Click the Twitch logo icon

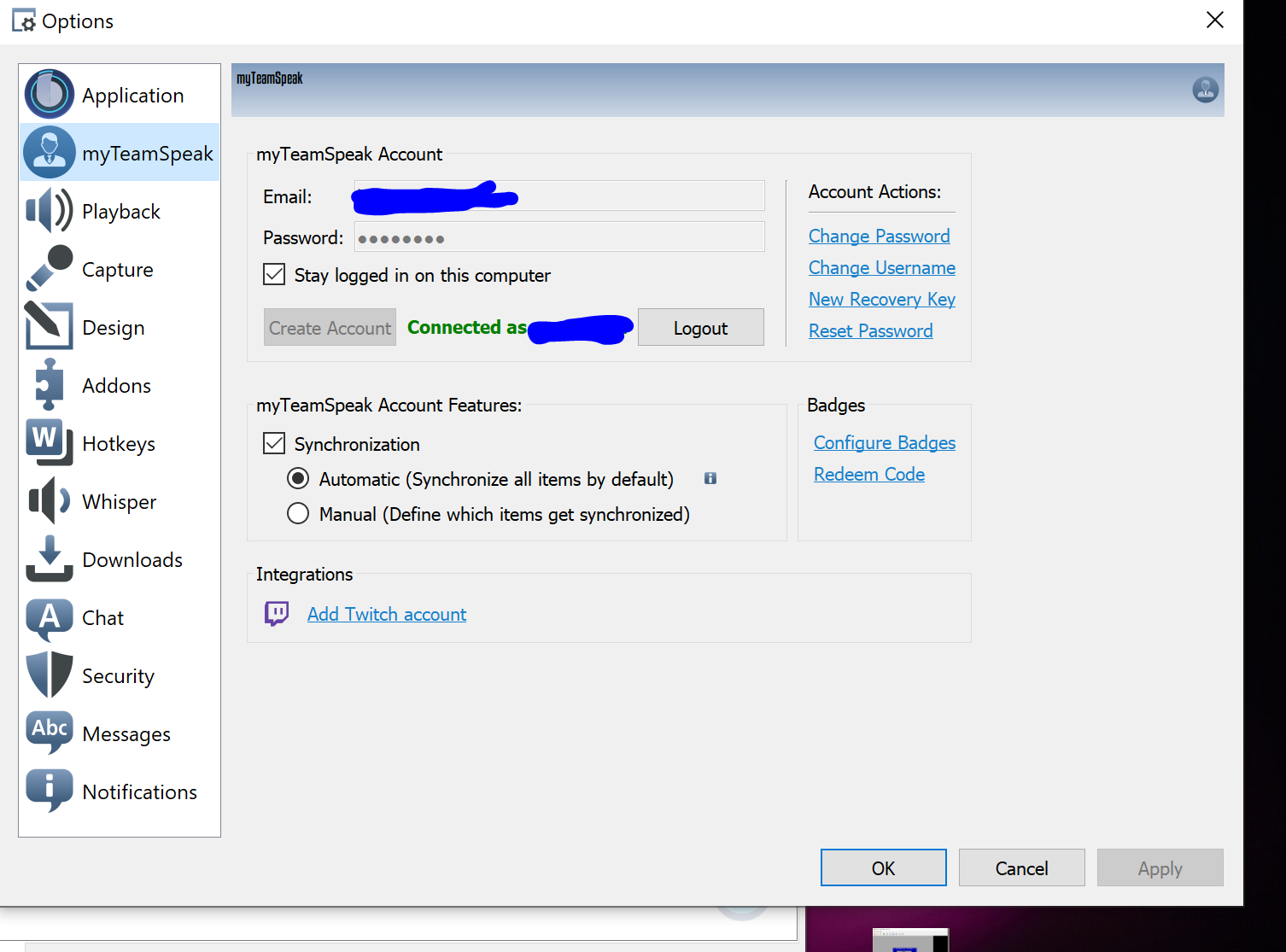coord(277,614)
